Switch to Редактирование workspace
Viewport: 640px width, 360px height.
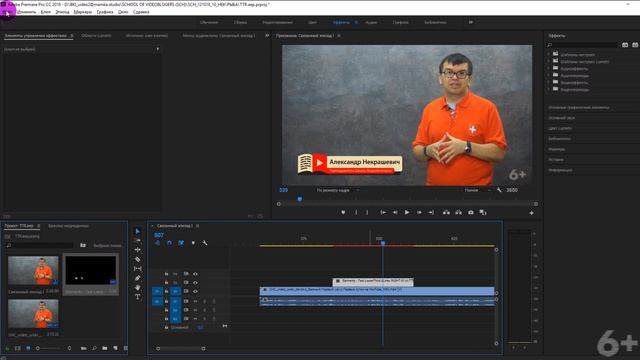pyautogui.click(x=277, y=22)
